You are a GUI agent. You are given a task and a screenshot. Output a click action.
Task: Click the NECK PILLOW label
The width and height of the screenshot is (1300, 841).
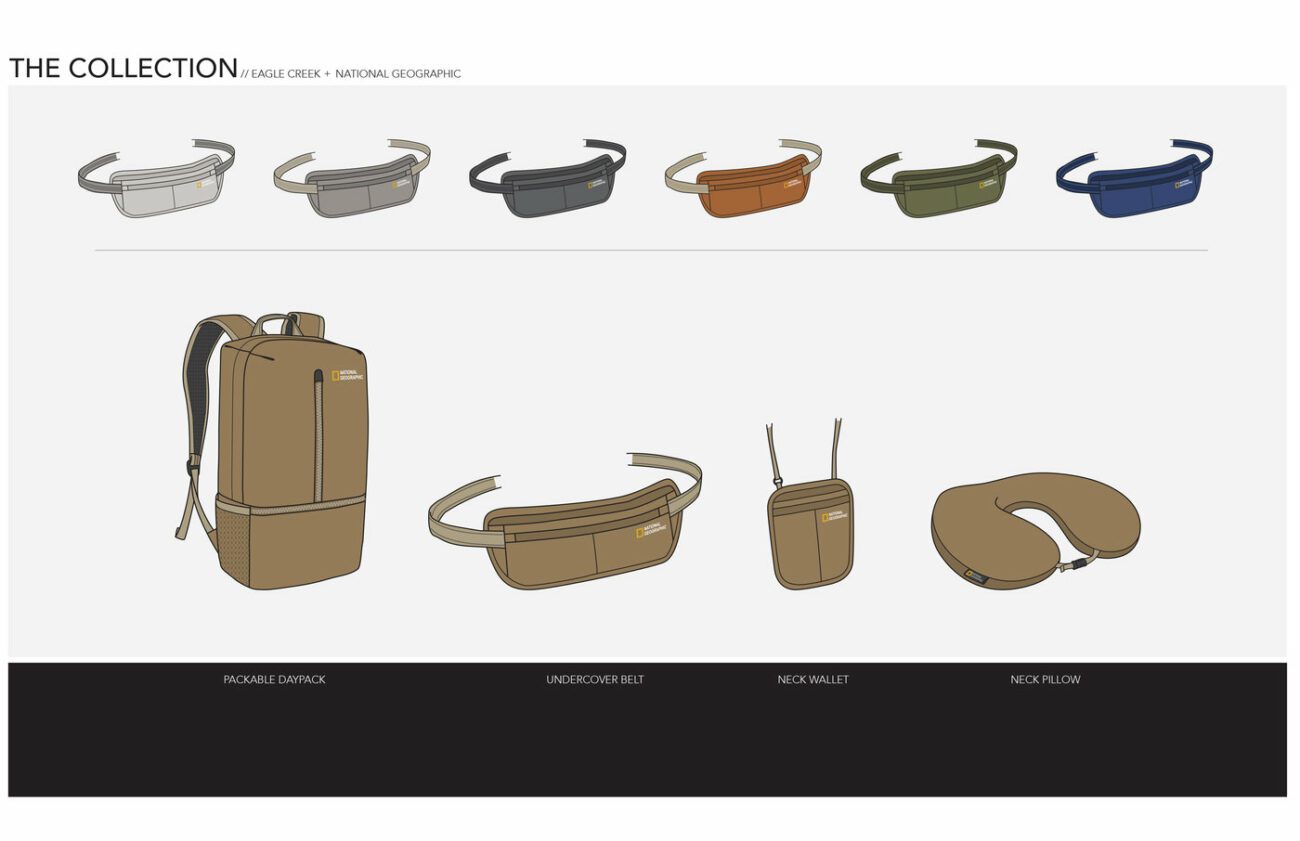(1045, 680)
